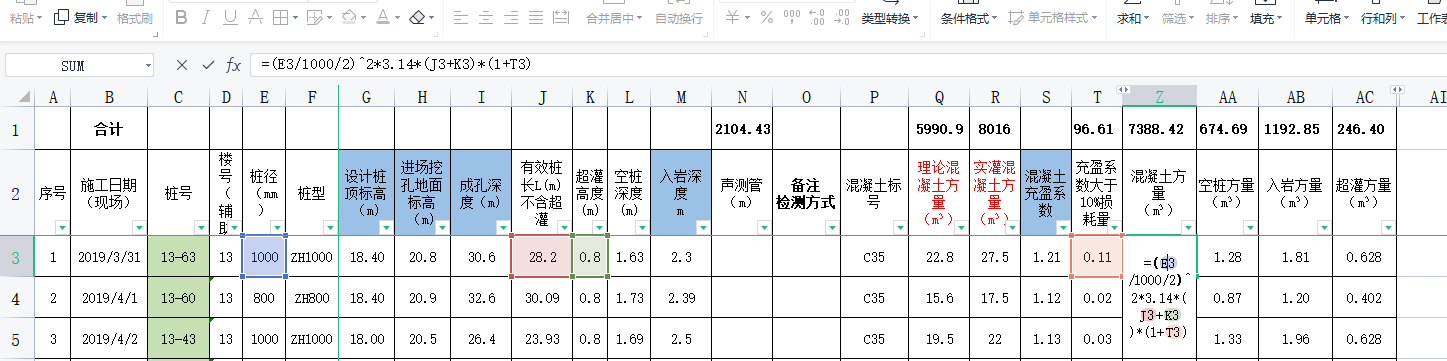Click the eraser clear formatting icon
The height and width of the screenshot is (361, 1447).
click(418, 17)
